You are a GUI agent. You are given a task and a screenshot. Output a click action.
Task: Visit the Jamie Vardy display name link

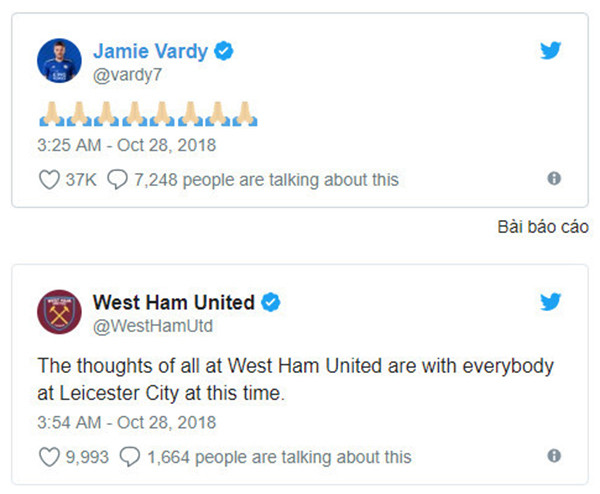150,51
